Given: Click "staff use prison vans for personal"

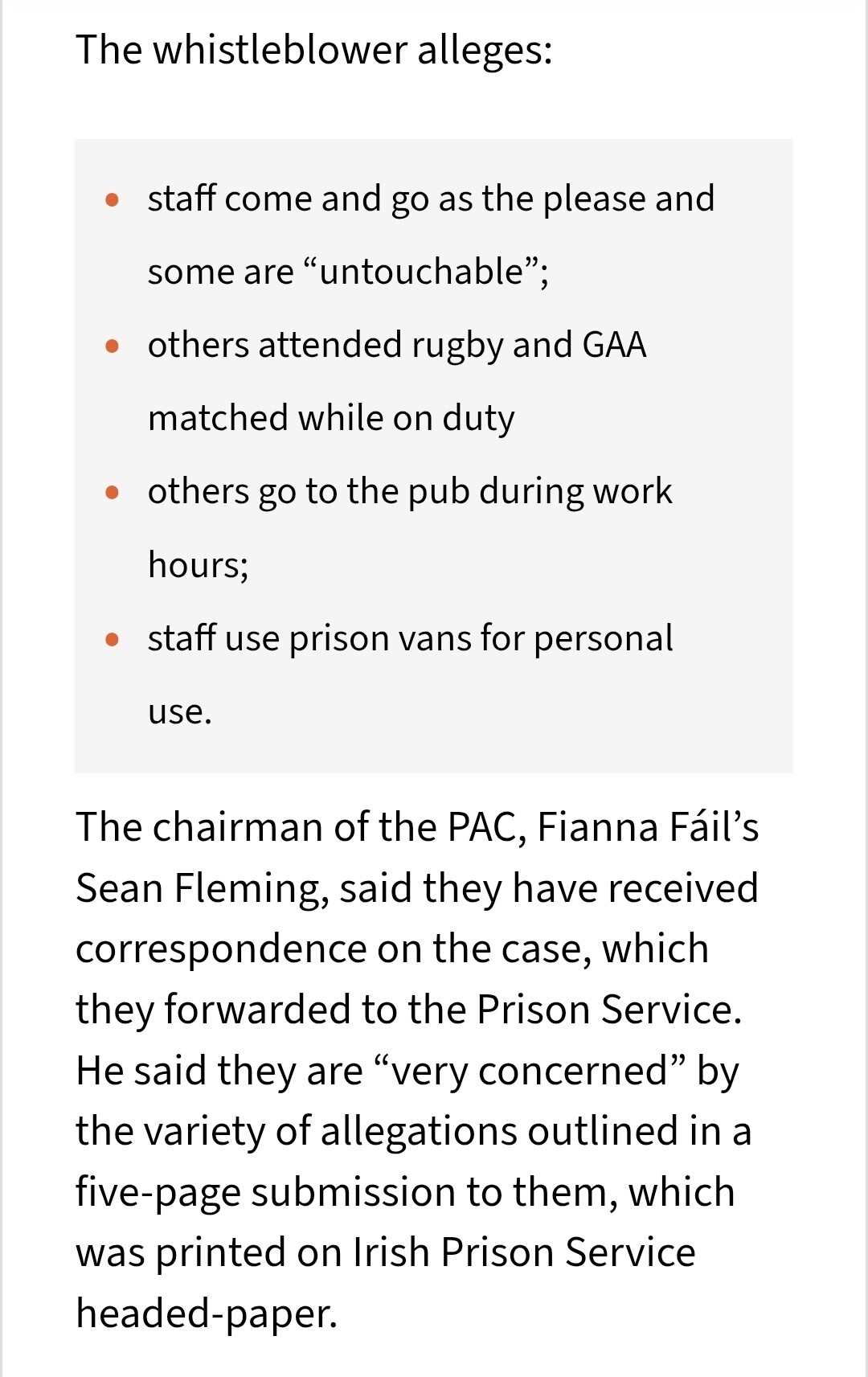Looking at the screenshot, I should point(410,638).
